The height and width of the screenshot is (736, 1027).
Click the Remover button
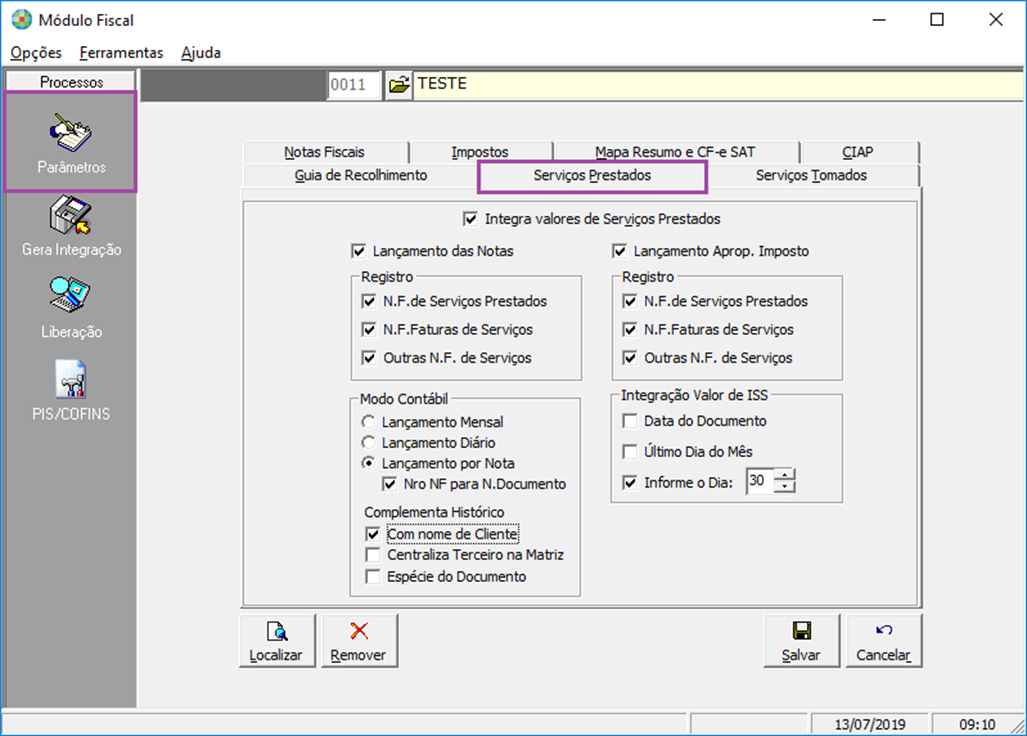tap(359, 641)
